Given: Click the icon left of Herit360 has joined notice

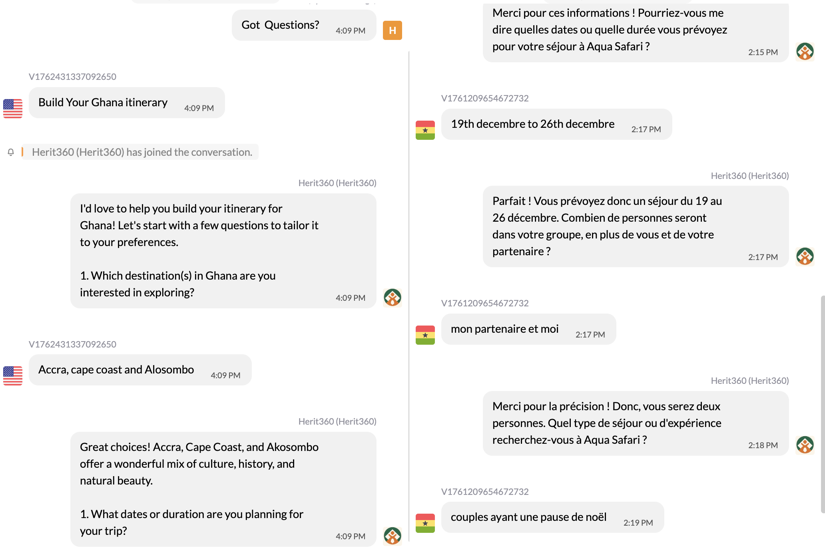Looking at the screenshot, I should 11,152.
